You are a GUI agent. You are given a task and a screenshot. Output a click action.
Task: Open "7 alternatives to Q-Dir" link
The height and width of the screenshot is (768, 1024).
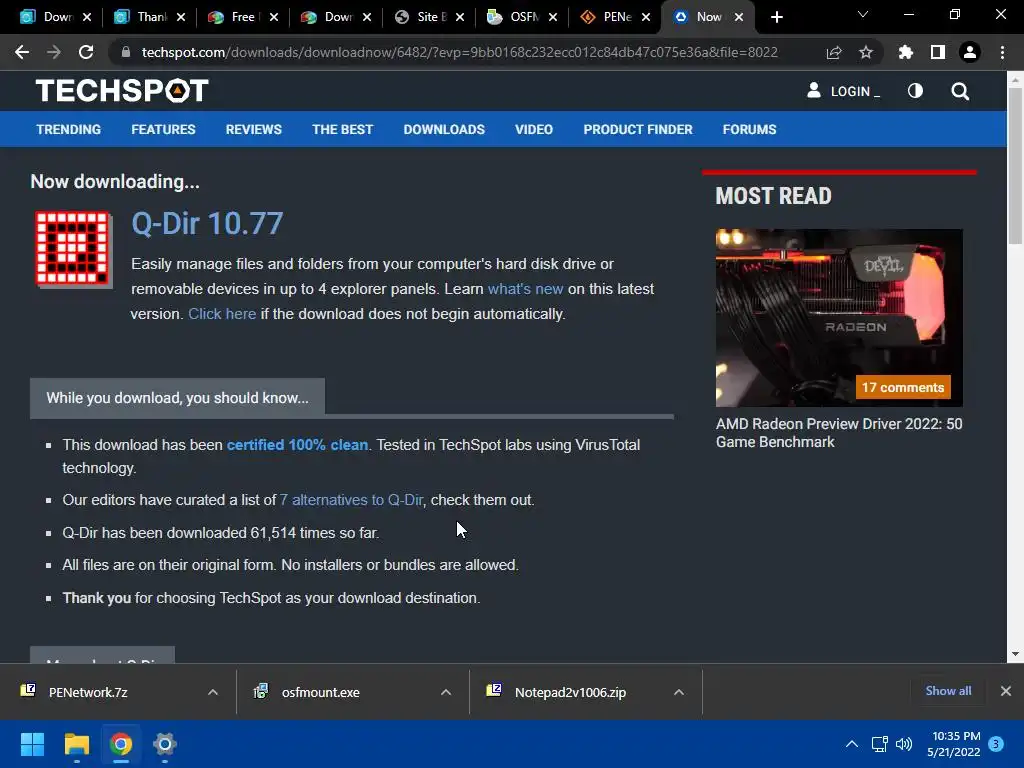click(x=351, y=500)
